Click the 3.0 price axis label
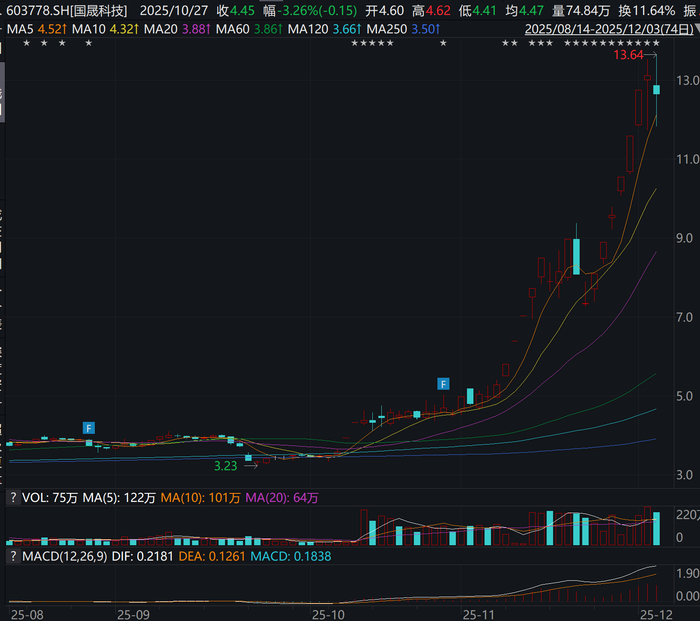The image size is (700, 621). (684, 475)
